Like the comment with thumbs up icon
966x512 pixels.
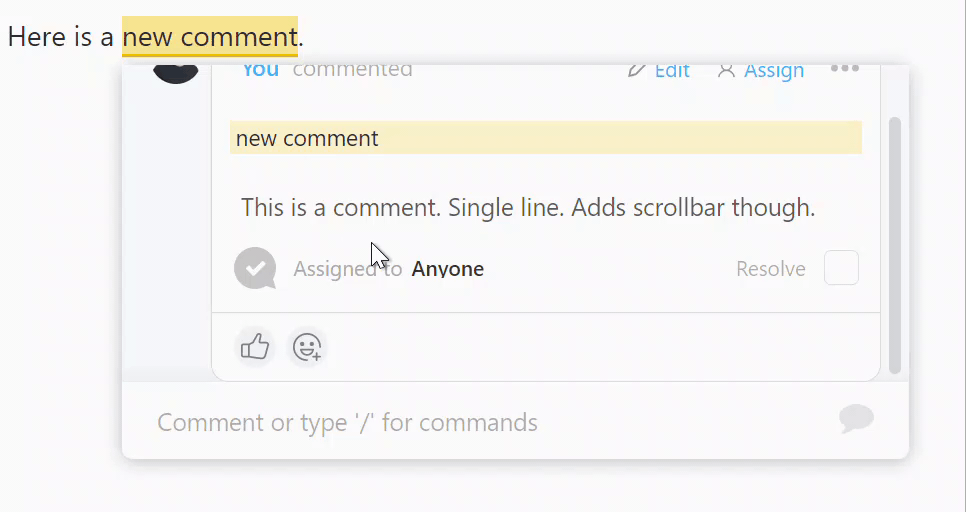pos(255,347)
